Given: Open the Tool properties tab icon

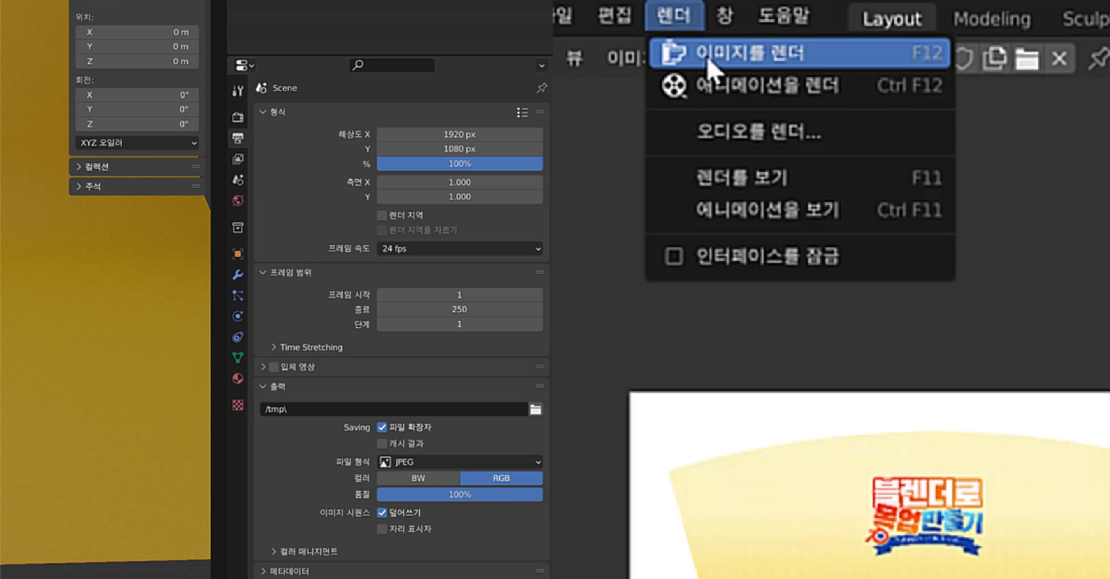Looking at the screenshot, I should [x=238, y=91].
